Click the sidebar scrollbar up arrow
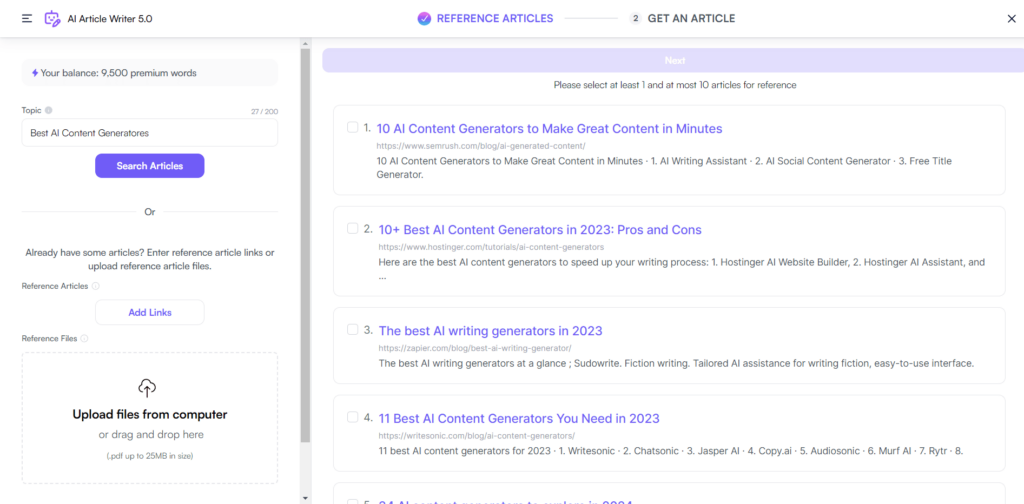 click(x=305, y=43)
